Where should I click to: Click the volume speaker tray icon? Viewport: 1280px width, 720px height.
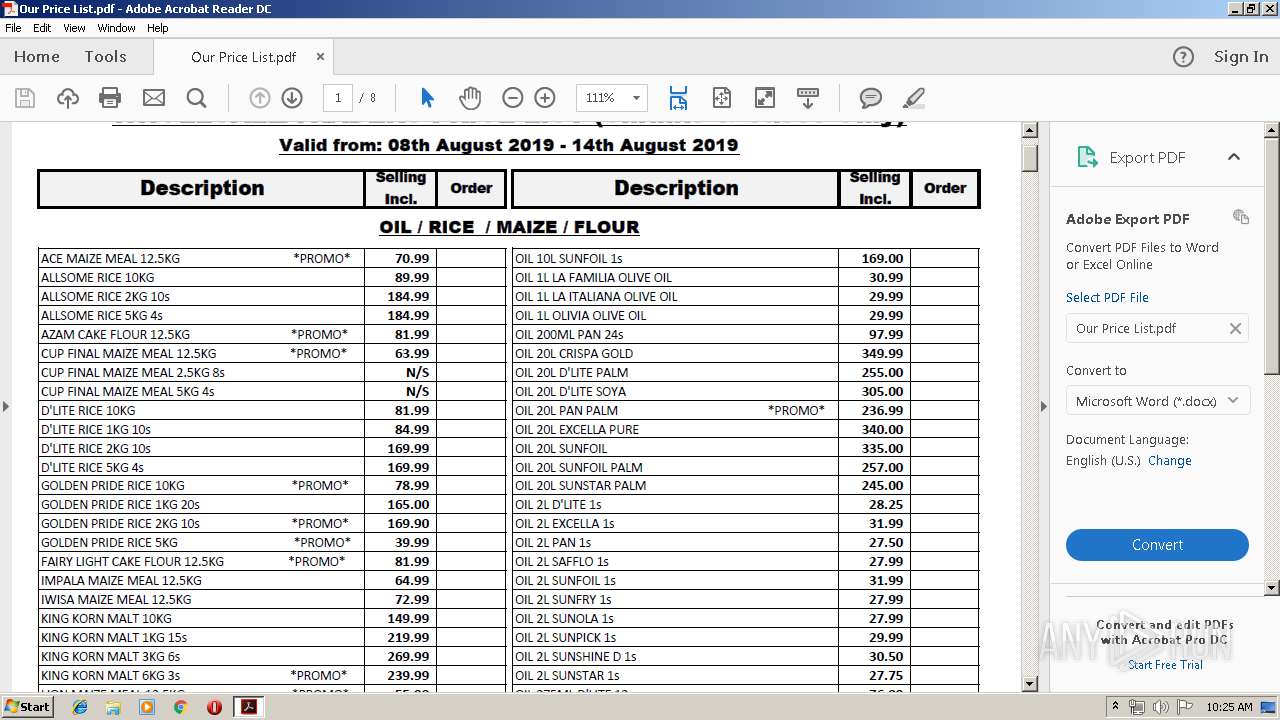pos(1161,707)
